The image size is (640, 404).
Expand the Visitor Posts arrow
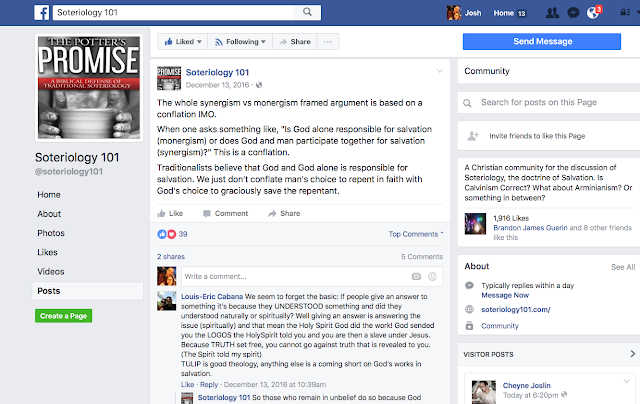632,354
